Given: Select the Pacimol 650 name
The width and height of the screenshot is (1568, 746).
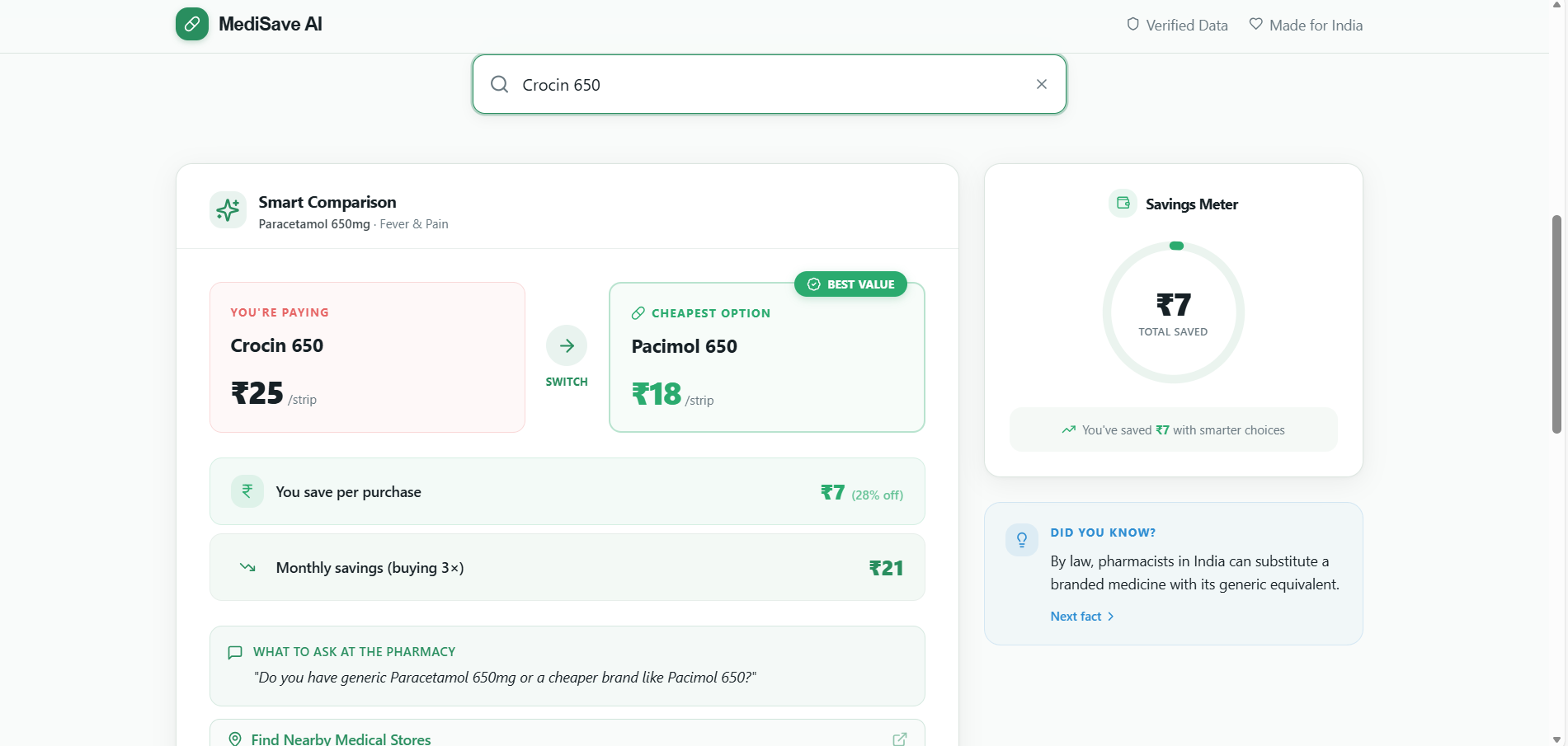Looking at the screenshot, I should pyautogui.click(x=685, y=346).
